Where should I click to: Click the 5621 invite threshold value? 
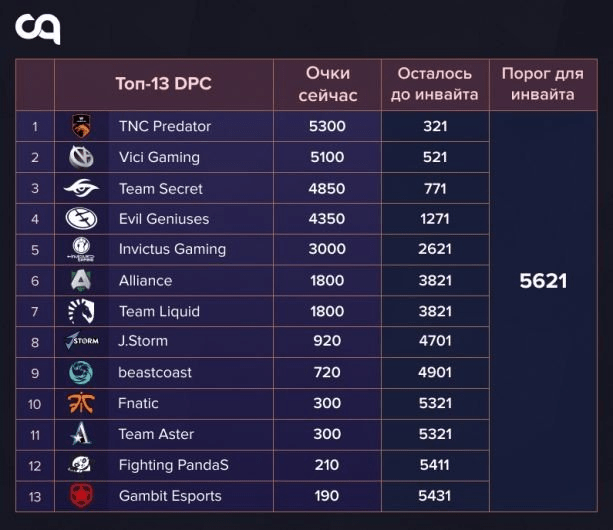click(x=543, y=281)
